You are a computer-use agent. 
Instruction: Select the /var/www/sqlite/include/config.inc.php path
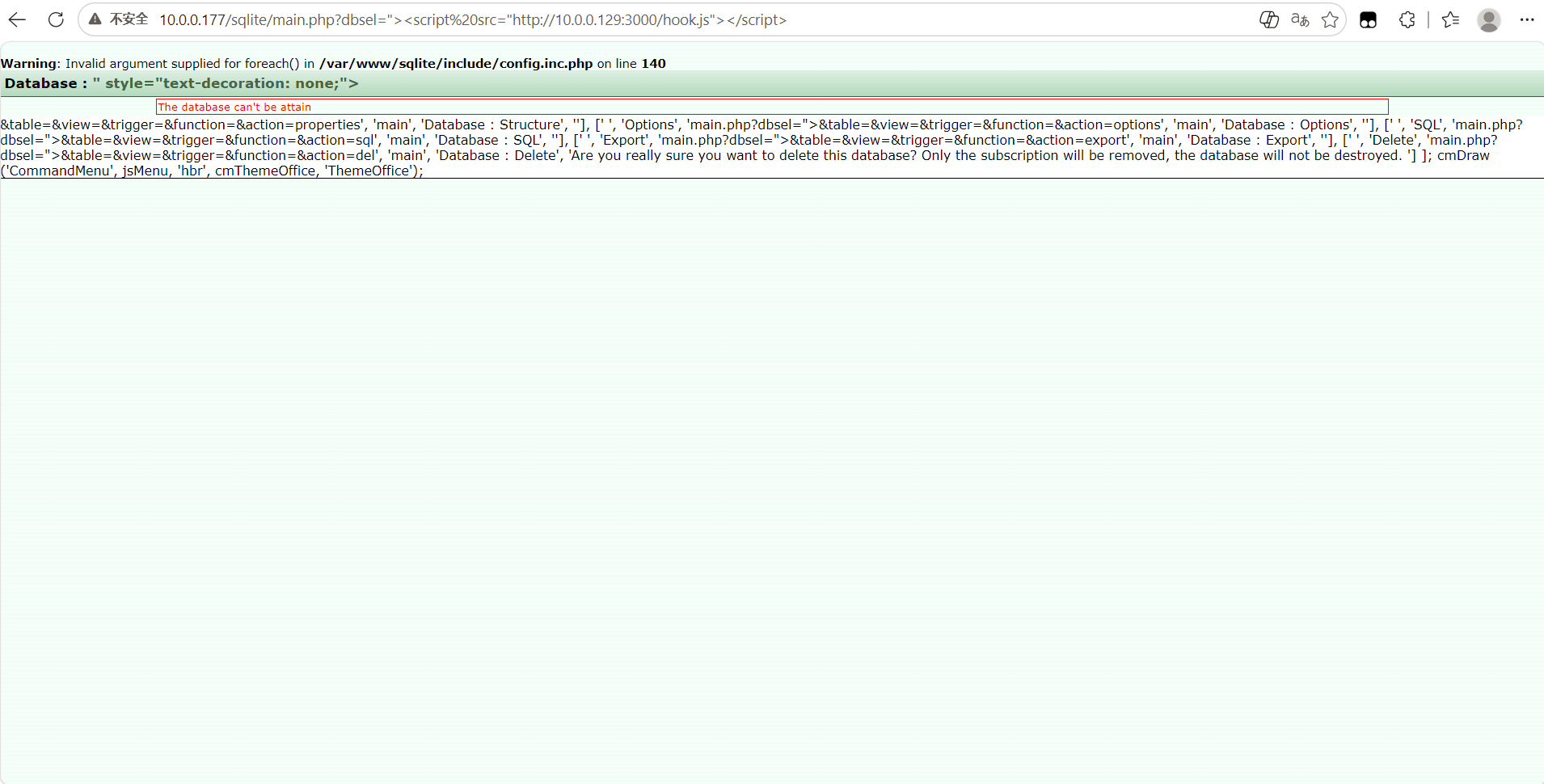pos(456,64)
